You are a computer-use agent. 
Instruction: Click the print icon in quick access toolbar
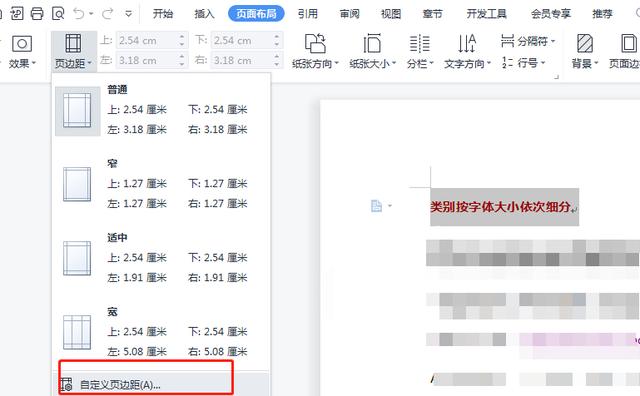37,14
